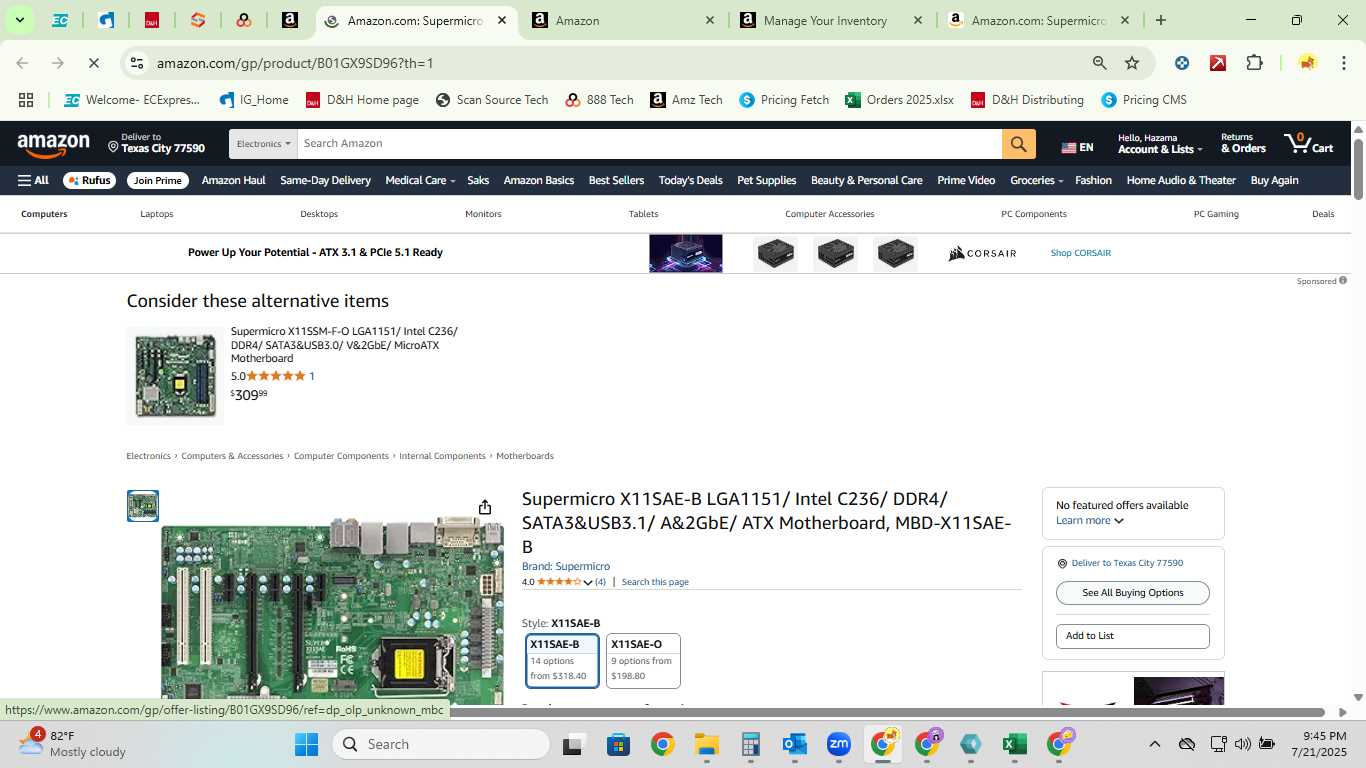Expand the Learn more chevron
The width and height of the screenshot is (1366, 768).
tap(1118, 521)
